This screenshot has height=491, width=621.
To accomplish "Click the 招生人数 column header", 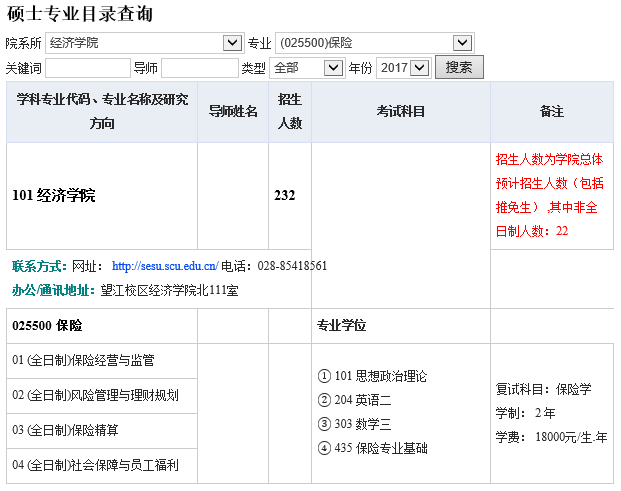I will (x=290, y=111).
